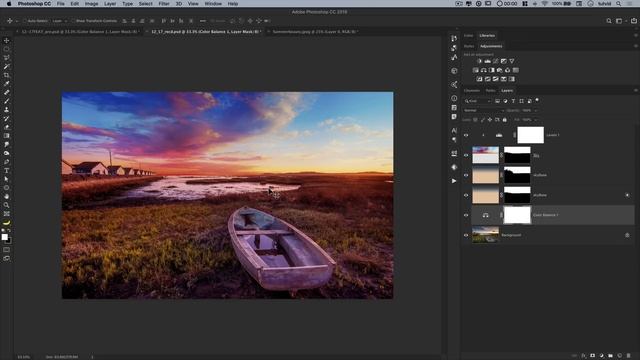Screen dimensions: 640x360
Task: Hide the Background layer
Action: [466, 235]
